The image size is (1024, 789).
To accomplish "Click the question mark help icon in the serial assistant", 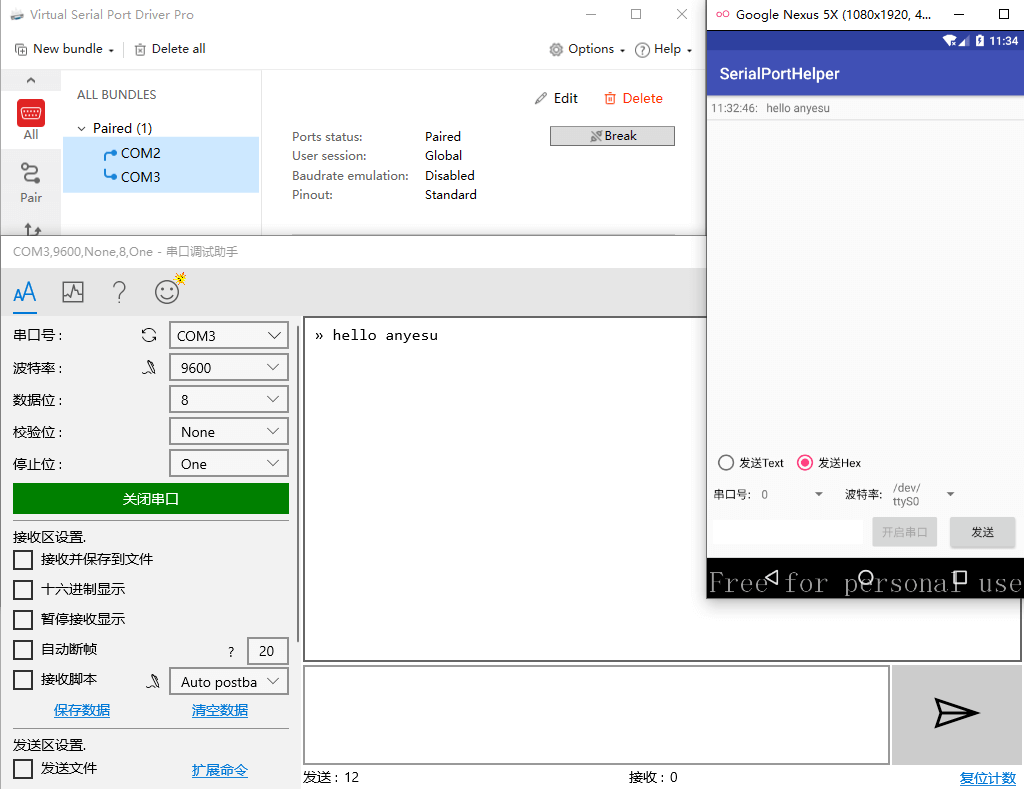I will click(x=119, y=292).
